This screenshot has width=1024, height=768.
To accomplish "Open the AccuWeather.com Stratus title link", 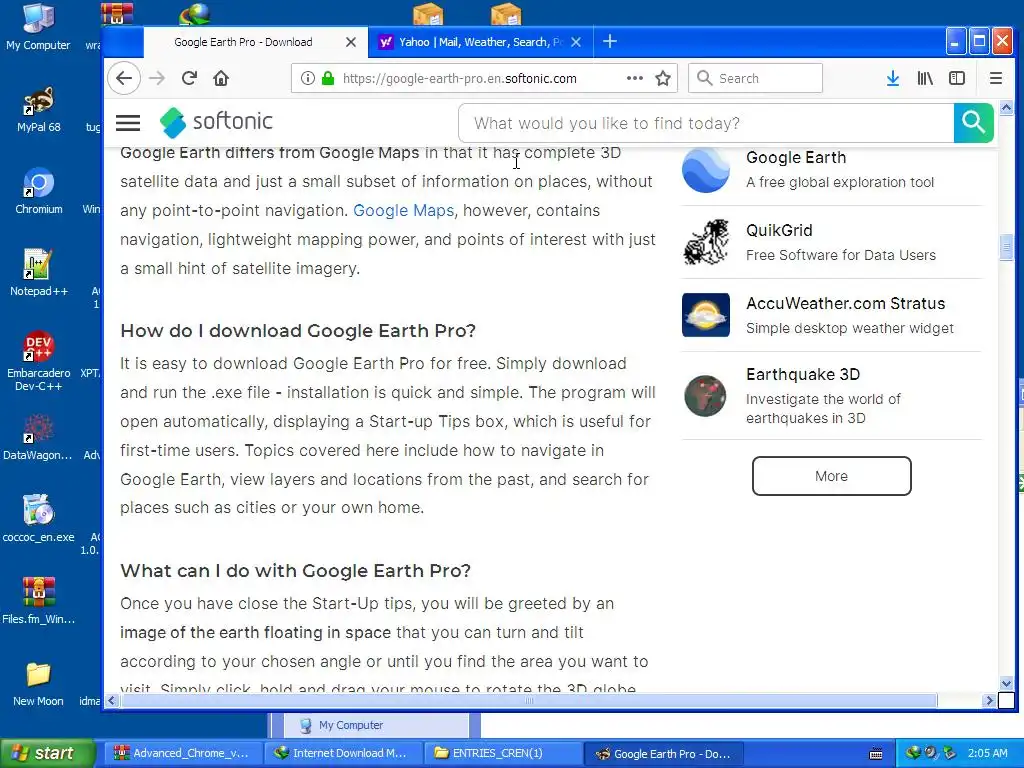I will [846, 304].
